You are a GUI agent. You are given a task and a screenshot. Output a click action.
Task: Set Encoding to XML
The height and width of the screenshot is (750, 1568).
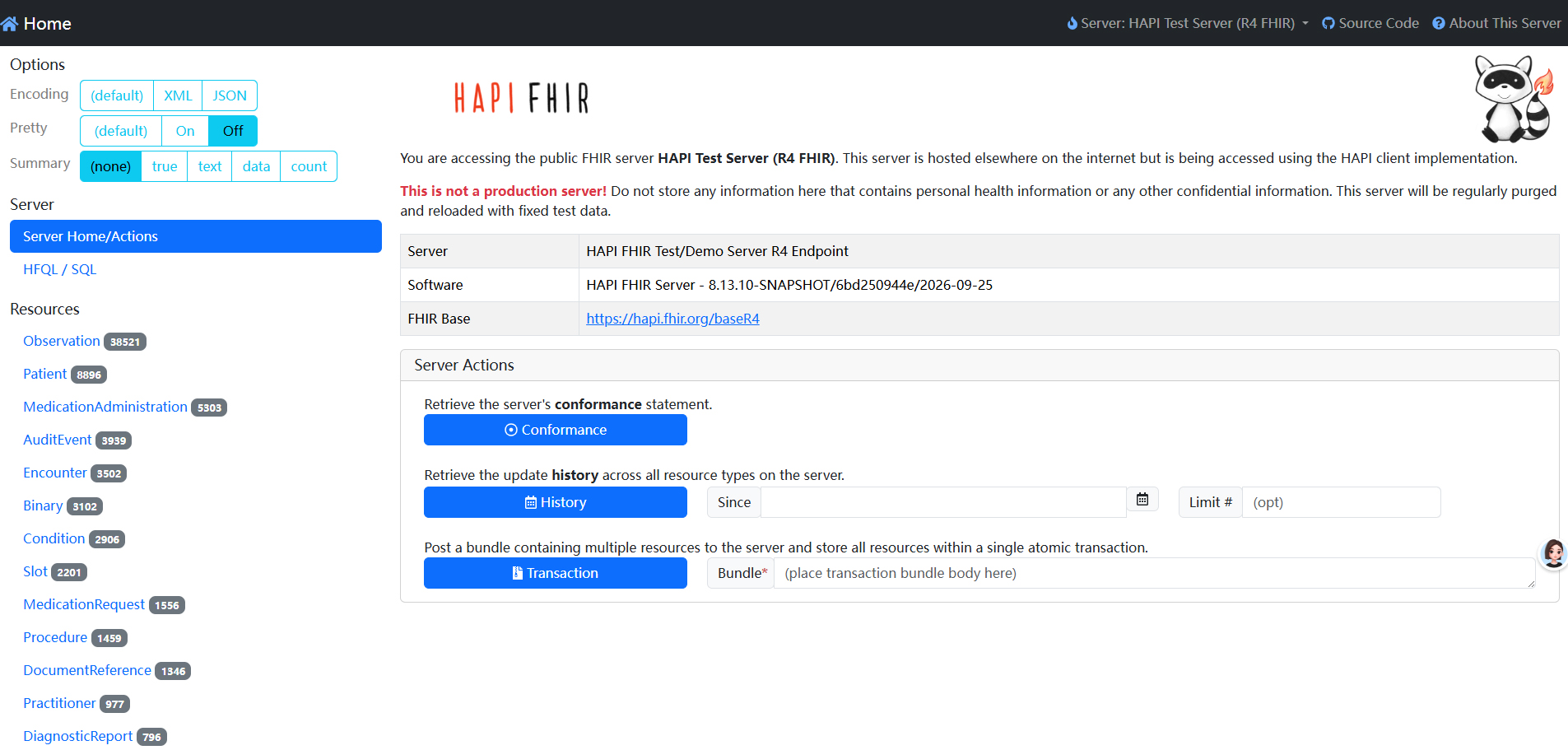tap(178, 95)
